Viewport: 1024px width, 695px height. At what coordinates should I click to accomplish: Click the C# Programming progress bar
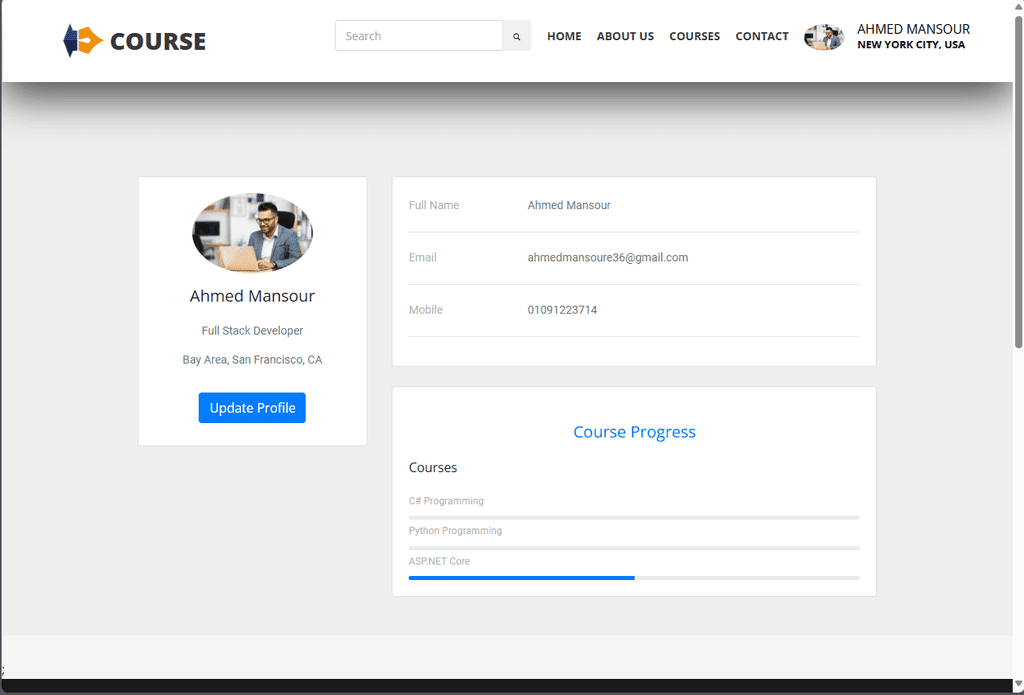point(634,517)
